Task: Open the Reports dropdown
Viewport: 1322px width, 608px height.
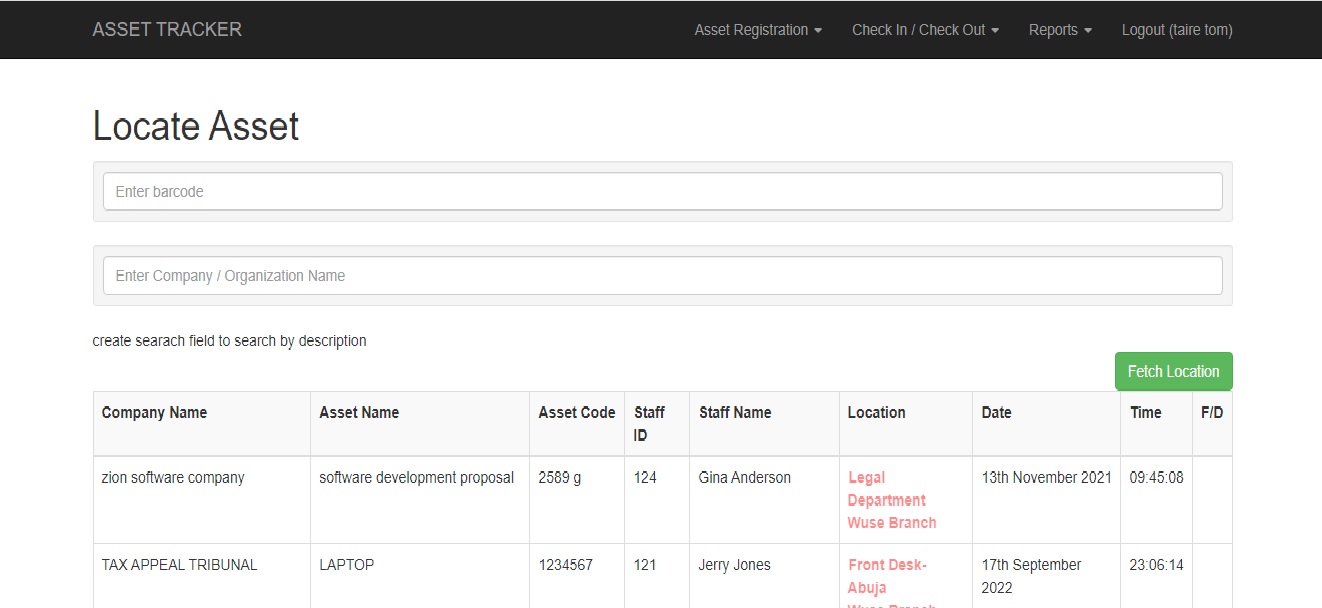Action: (1060, 30)
